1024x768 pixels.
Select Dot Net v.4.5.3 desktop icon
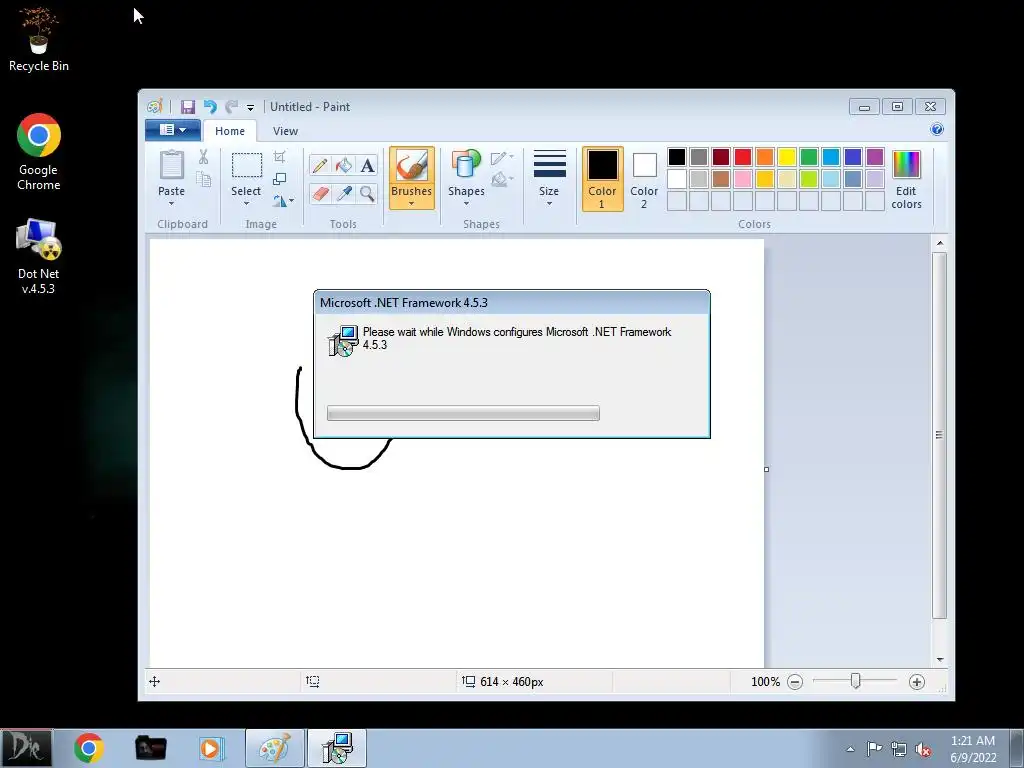[39, 257]
